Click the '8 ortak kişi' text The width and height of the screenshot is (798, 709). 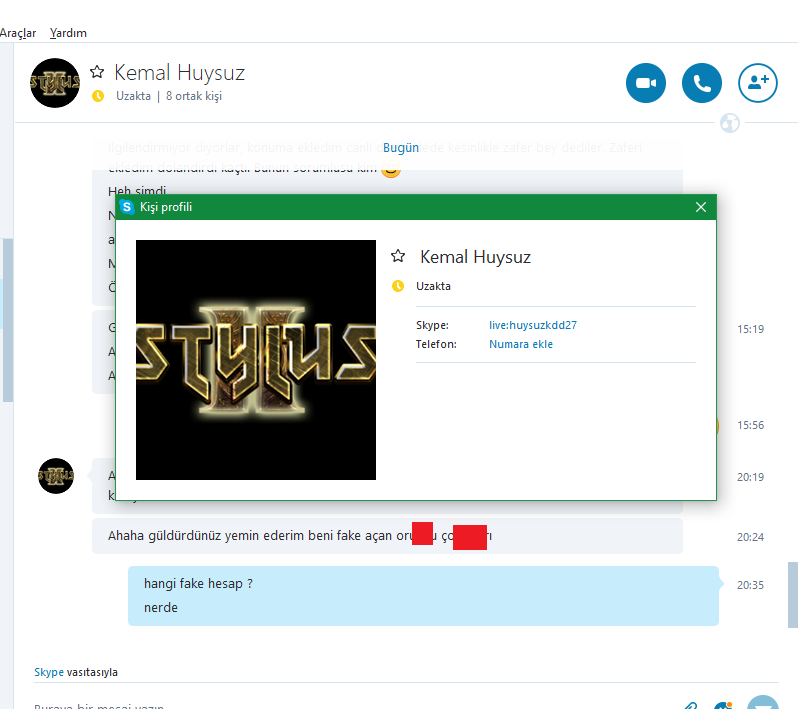pyautogui.click(x=194, y=96)
